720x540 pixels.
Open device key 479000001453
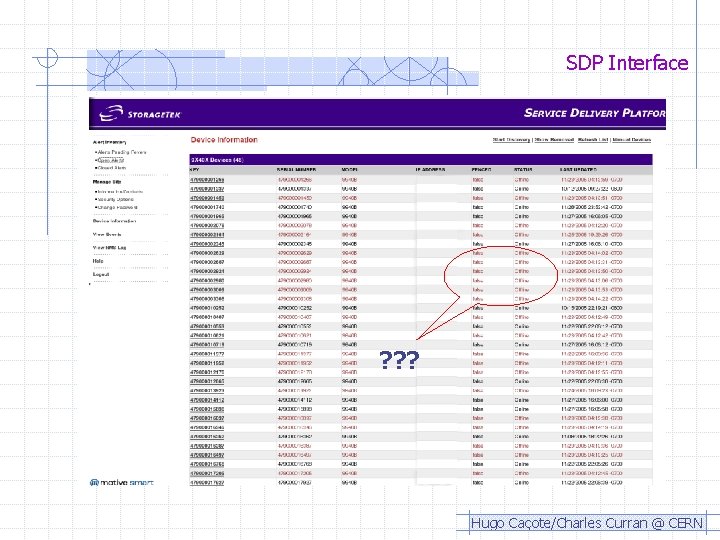point(207,198)
